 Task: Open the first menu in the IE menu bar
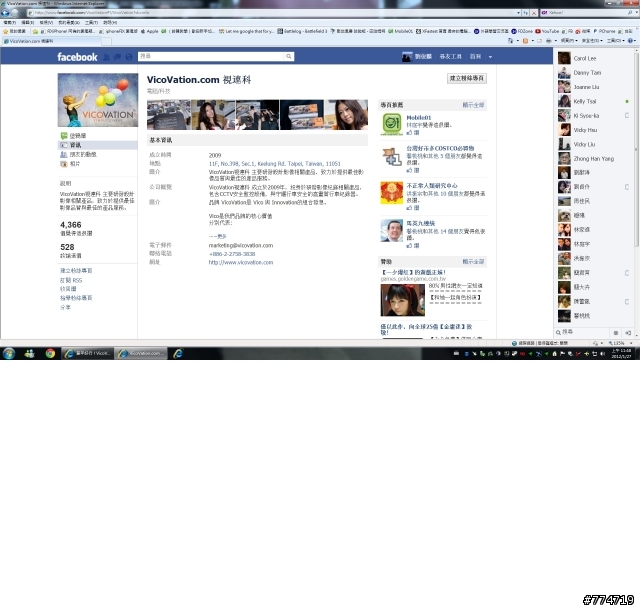click(x=9, y=22)
